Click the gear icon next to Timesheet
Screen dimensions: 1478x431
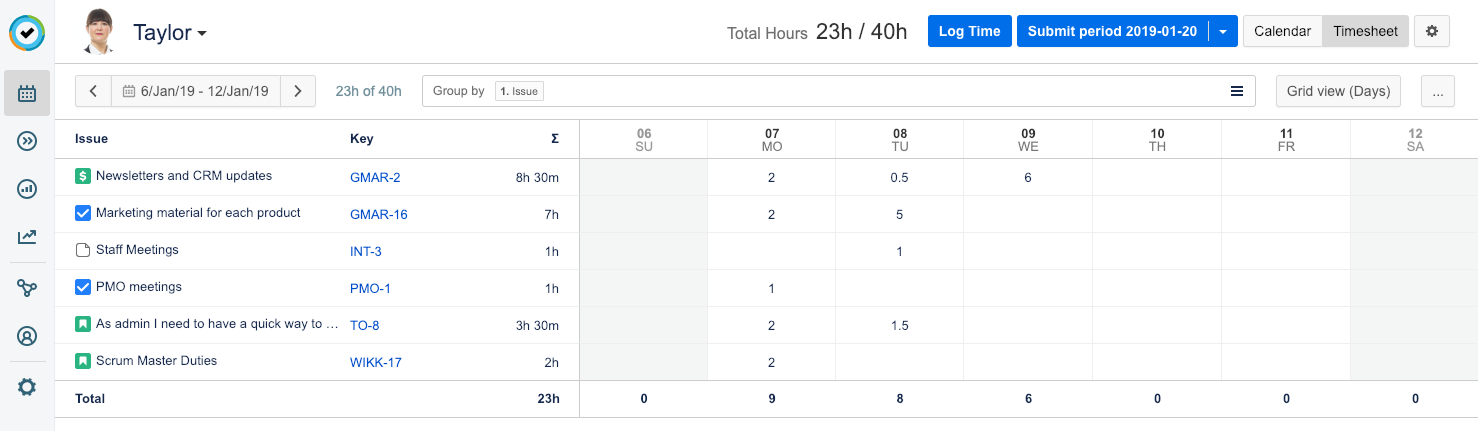tap(1431, 31)
